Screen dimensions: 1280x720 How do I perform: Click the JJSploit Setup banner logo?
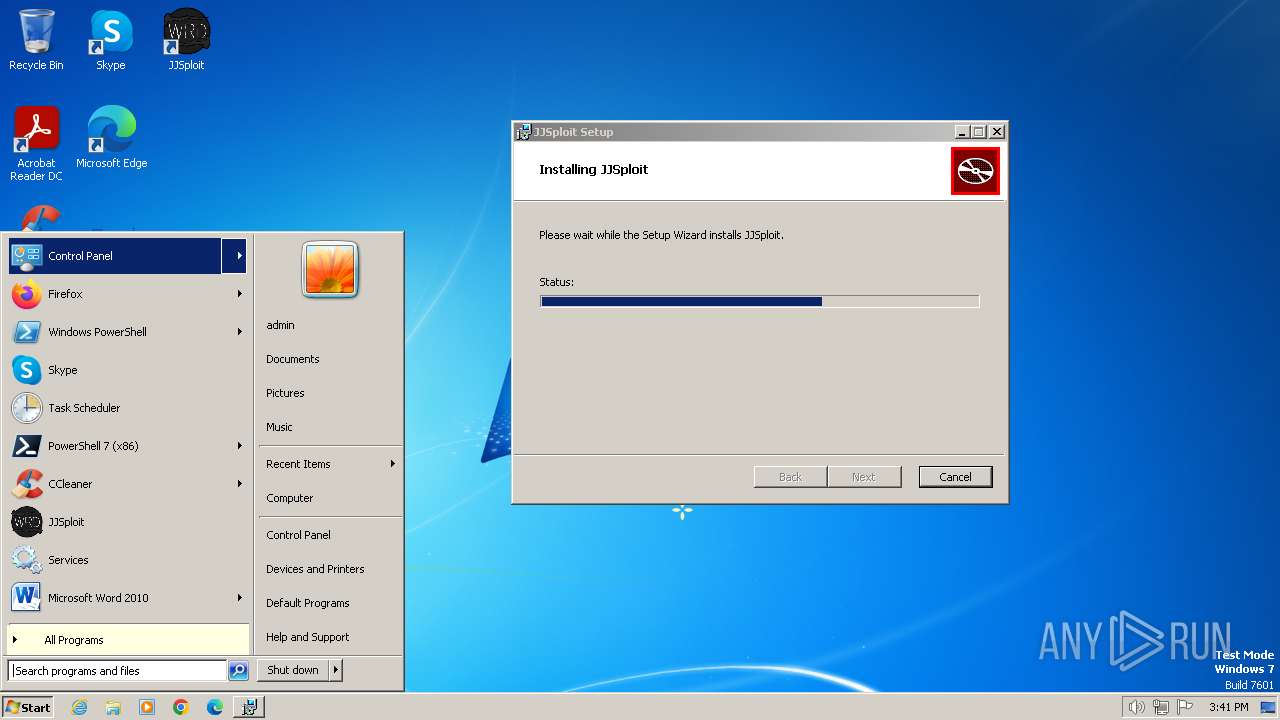pos(975,171)
